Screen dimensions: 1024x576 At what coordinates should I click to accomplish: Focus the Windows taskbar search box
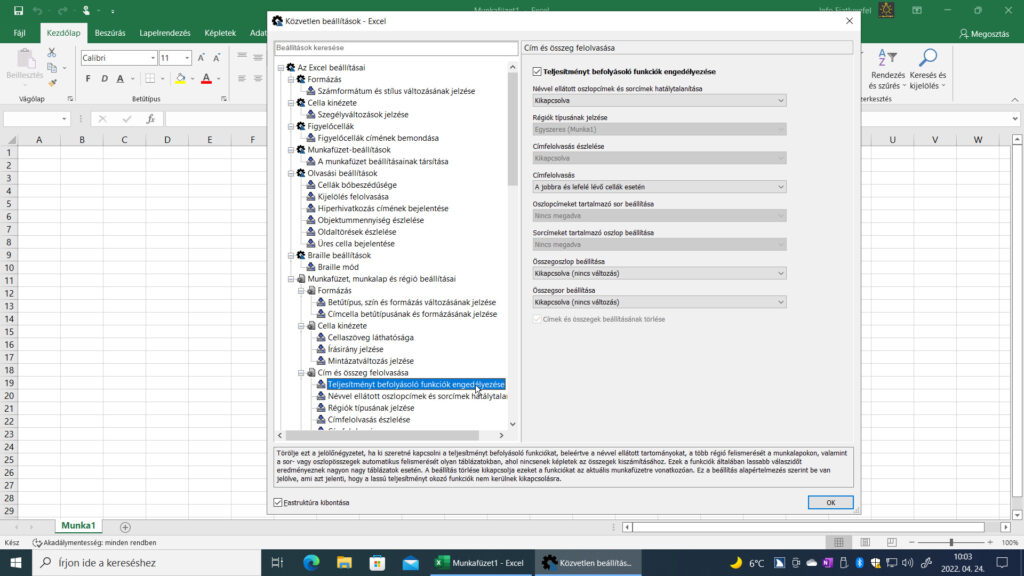click(x=147, y=562)
